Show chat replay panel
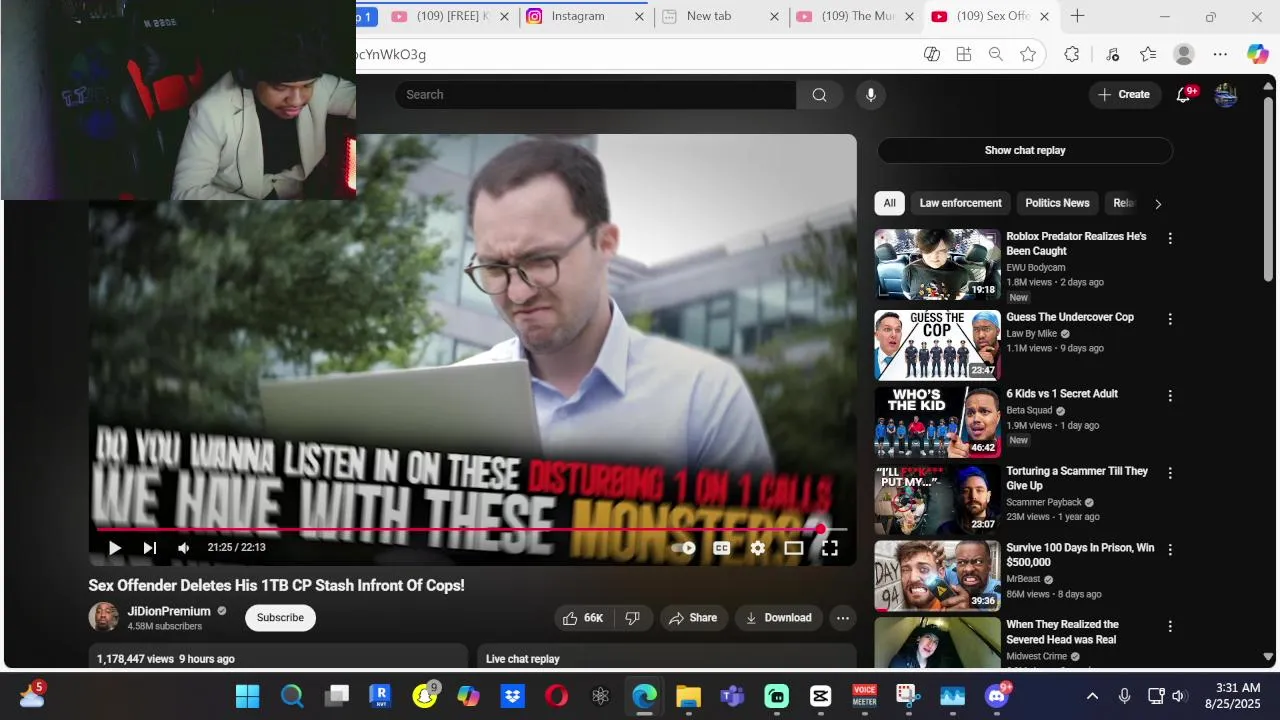This screenshot has height=720, width=1280. 1025,150
